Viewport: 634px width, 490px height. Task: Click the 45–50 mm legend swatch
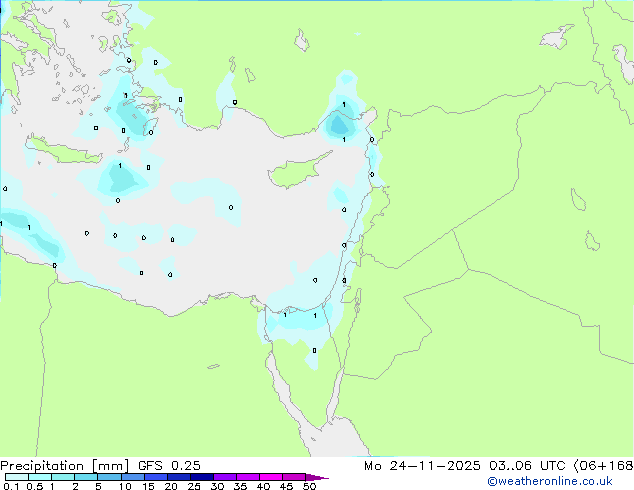(x=294, y=477)
